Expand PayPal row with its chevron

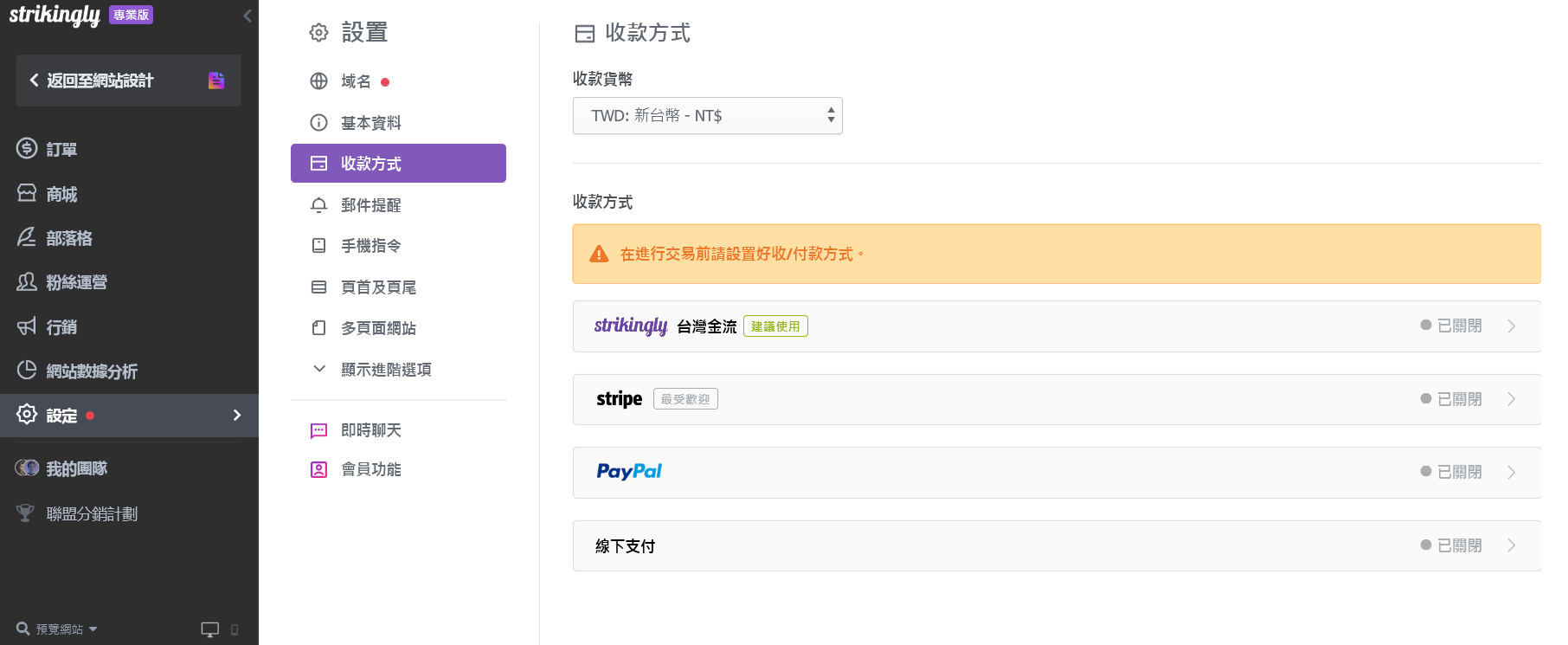pos(1512,473)
